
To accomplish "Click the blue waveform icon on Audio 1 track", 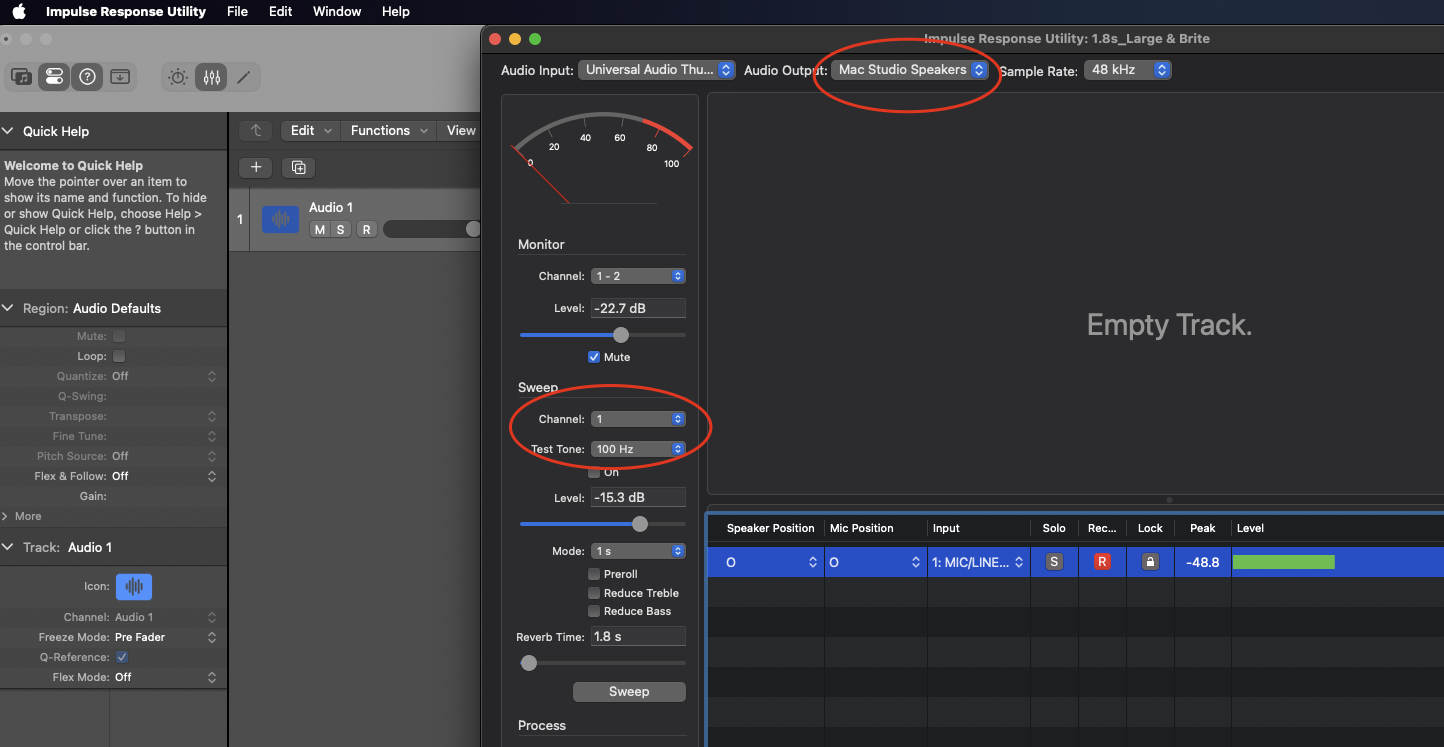I will pyautogui.click(x=281, y=219).
